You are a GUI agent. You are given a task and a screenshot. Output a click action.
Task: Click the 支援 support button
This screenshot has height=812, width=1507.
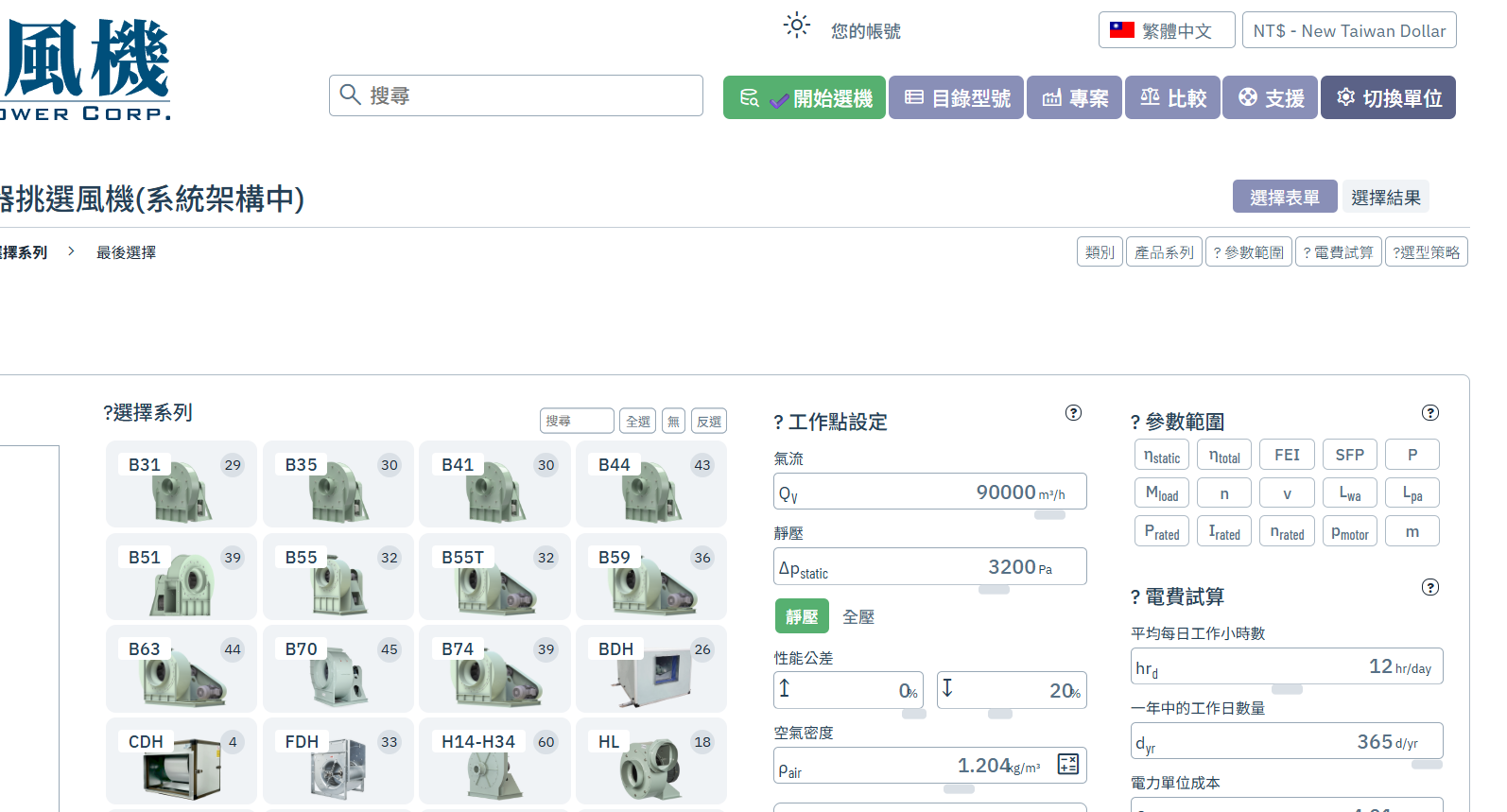click(x=1271, y=97)
